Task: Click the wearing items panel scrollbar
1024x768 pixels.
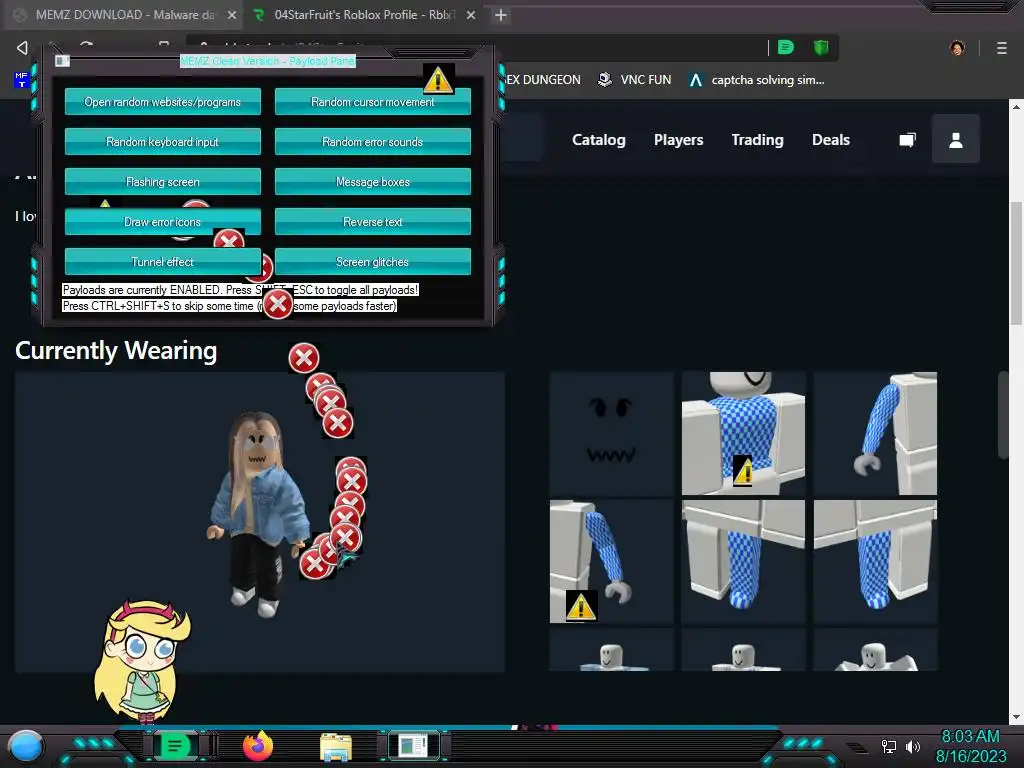Action: coord(1004,415)
